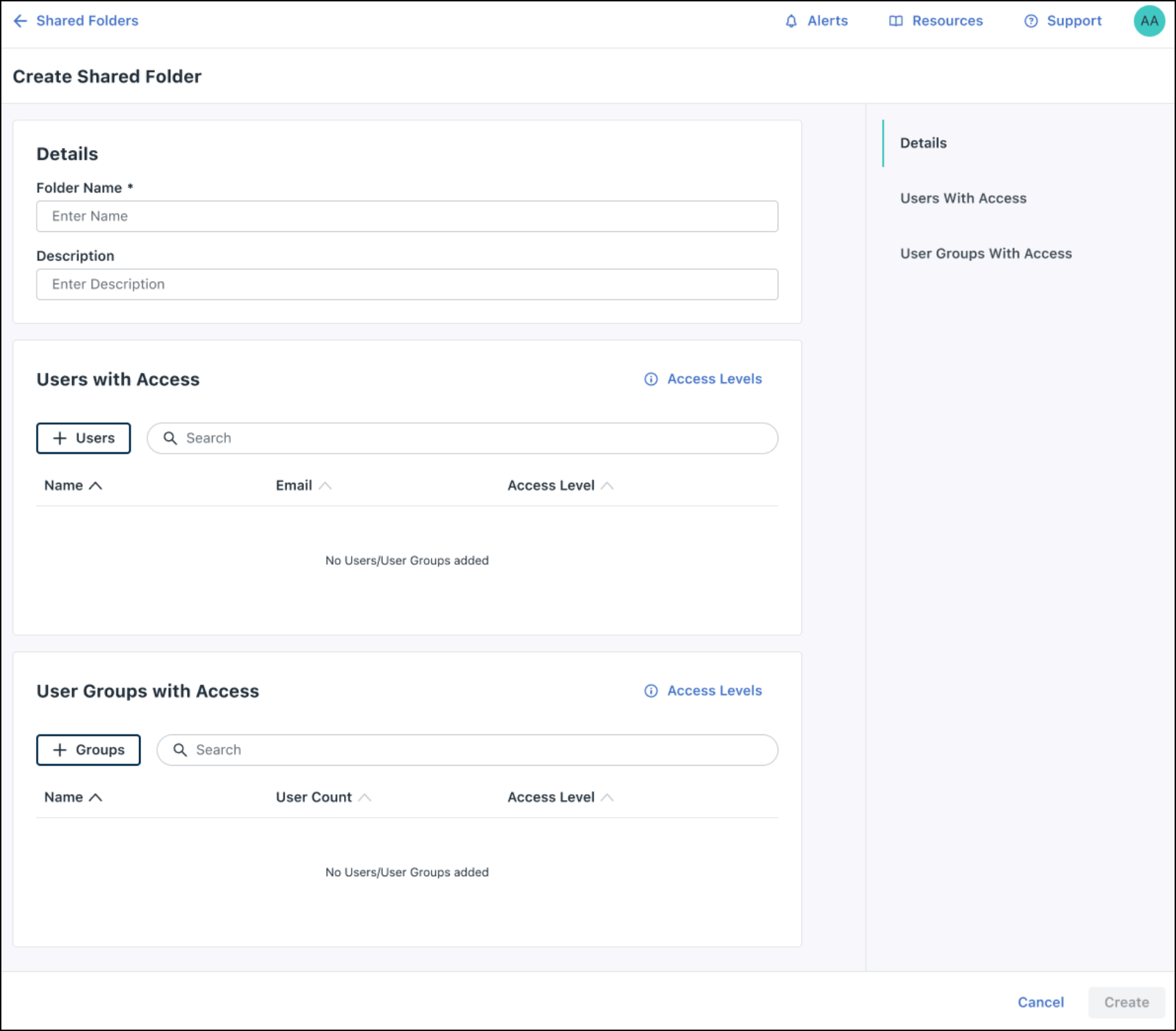
Task: Open the Alerts notification bell
Action: [x=791, y=21]
